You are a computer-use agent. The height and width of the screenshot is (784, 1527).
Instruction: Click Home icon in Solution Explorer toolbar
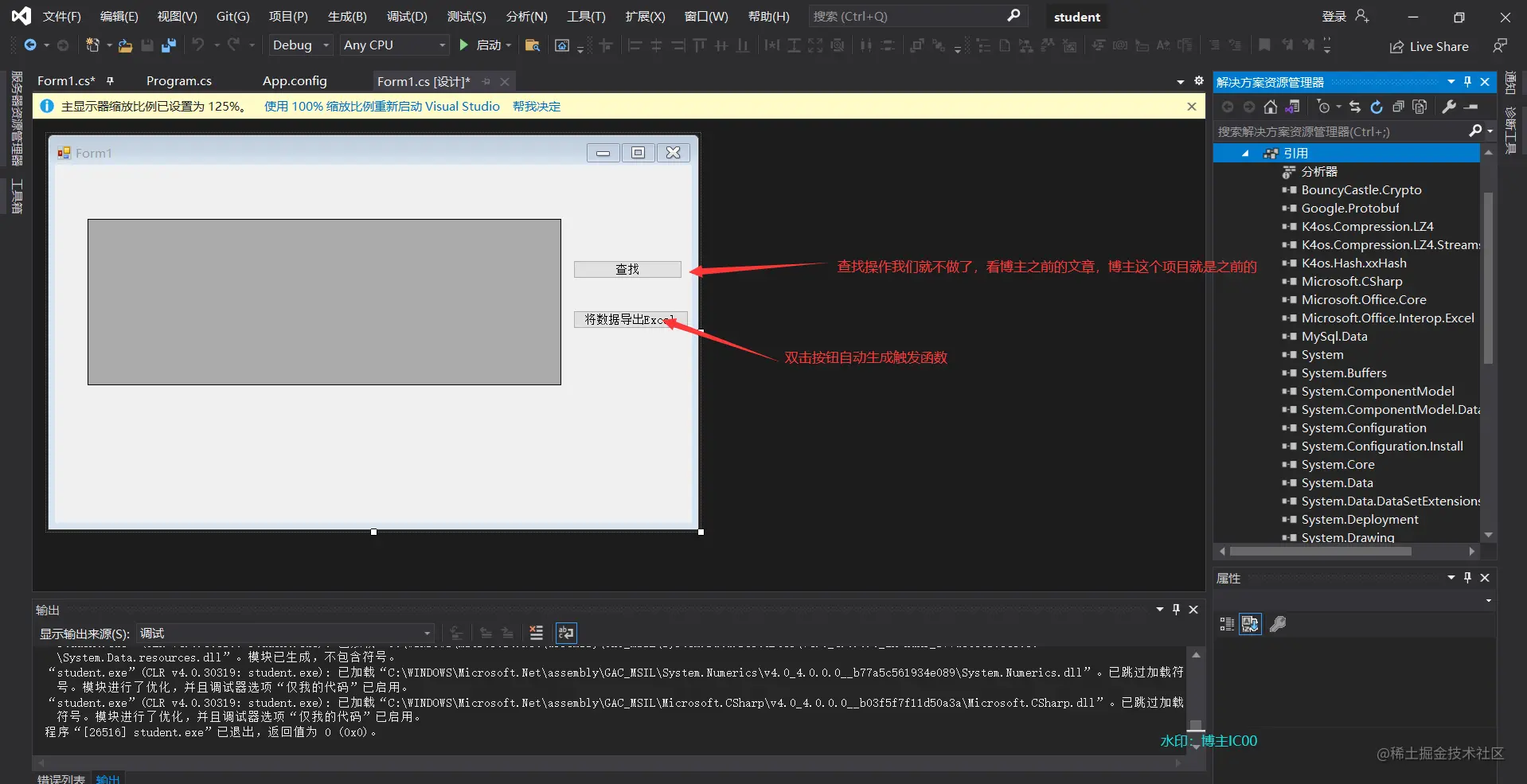1271,107
